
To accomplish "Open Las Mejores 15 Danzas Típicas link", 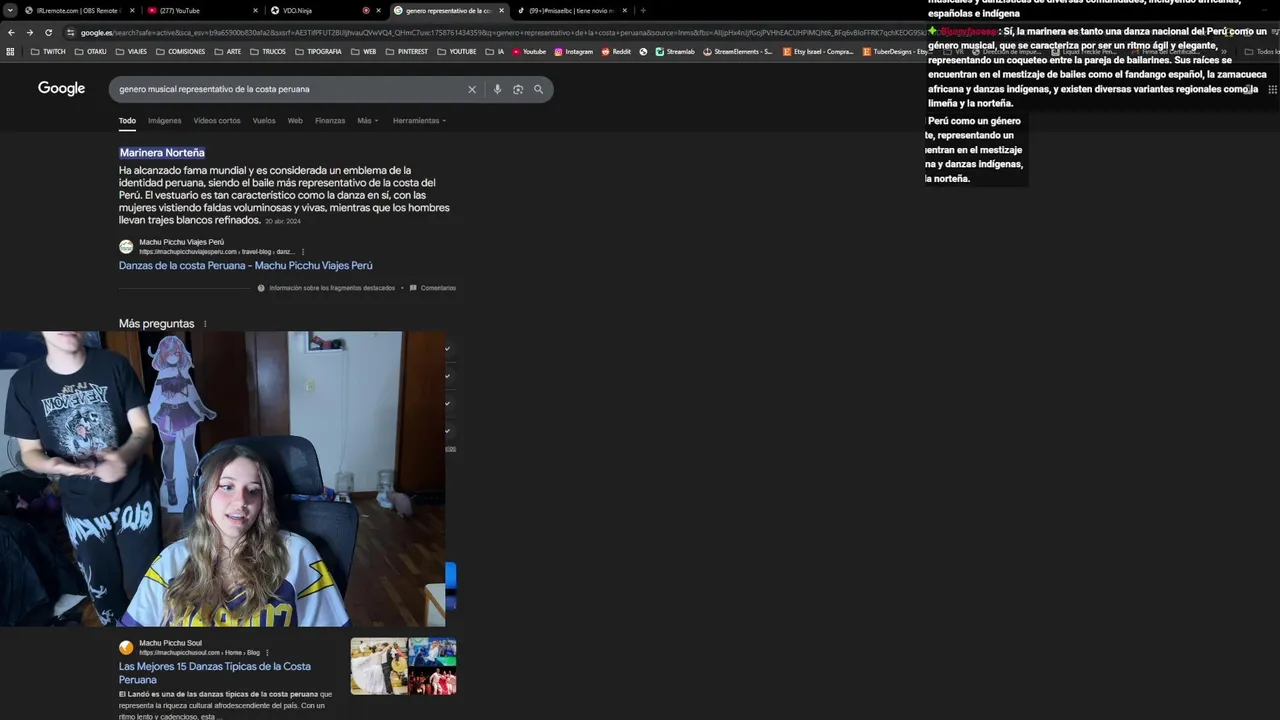I will 214,672.
